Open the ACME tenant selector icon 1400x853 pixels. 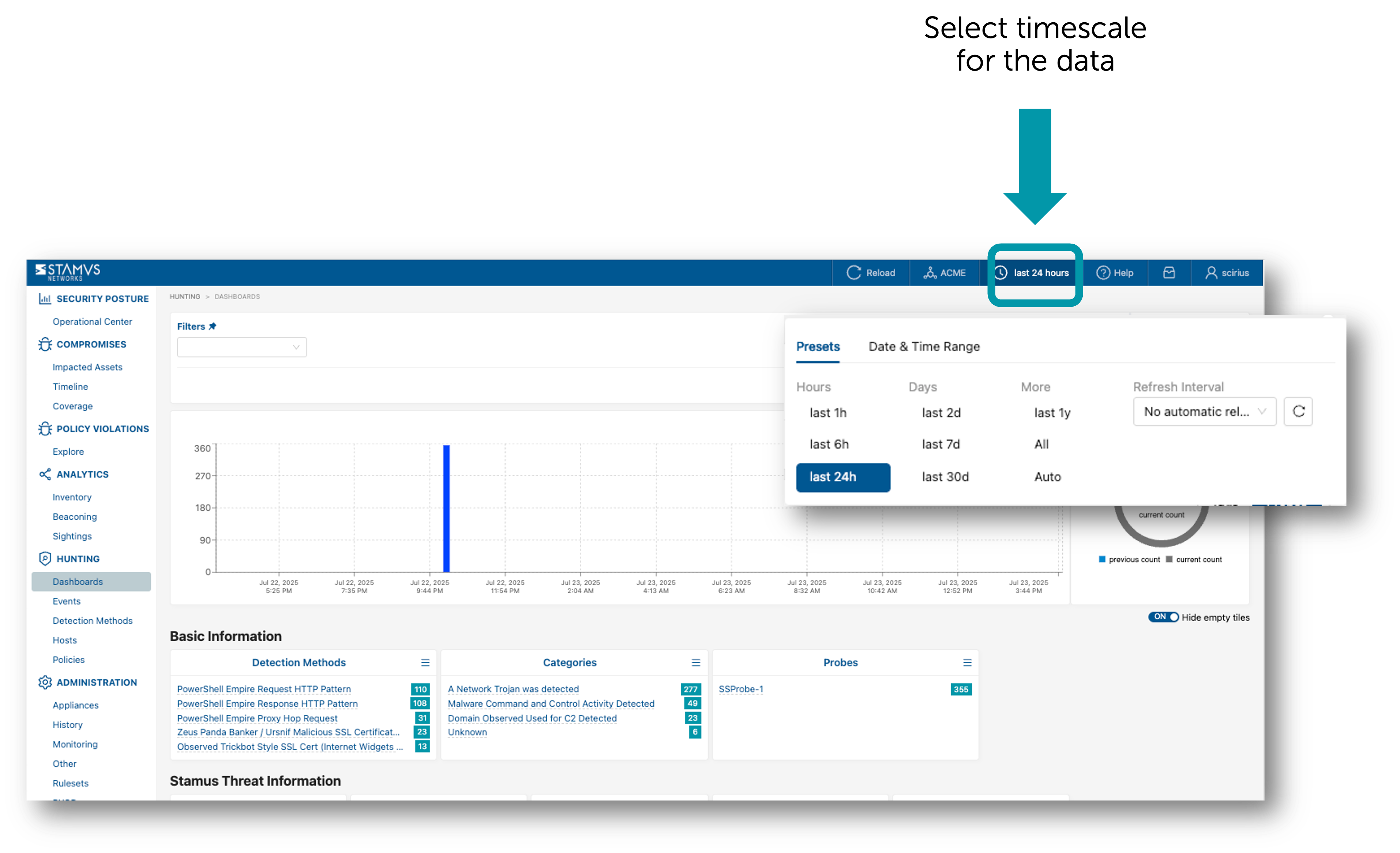click(930, 273)
